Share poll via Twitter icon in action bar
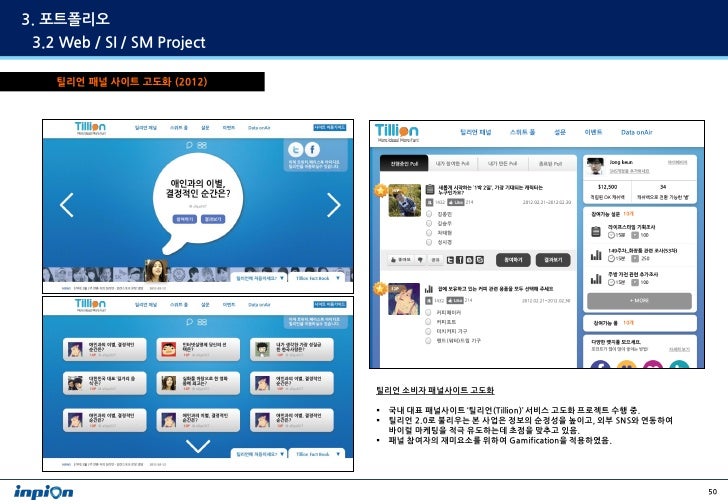 (450, 260)
